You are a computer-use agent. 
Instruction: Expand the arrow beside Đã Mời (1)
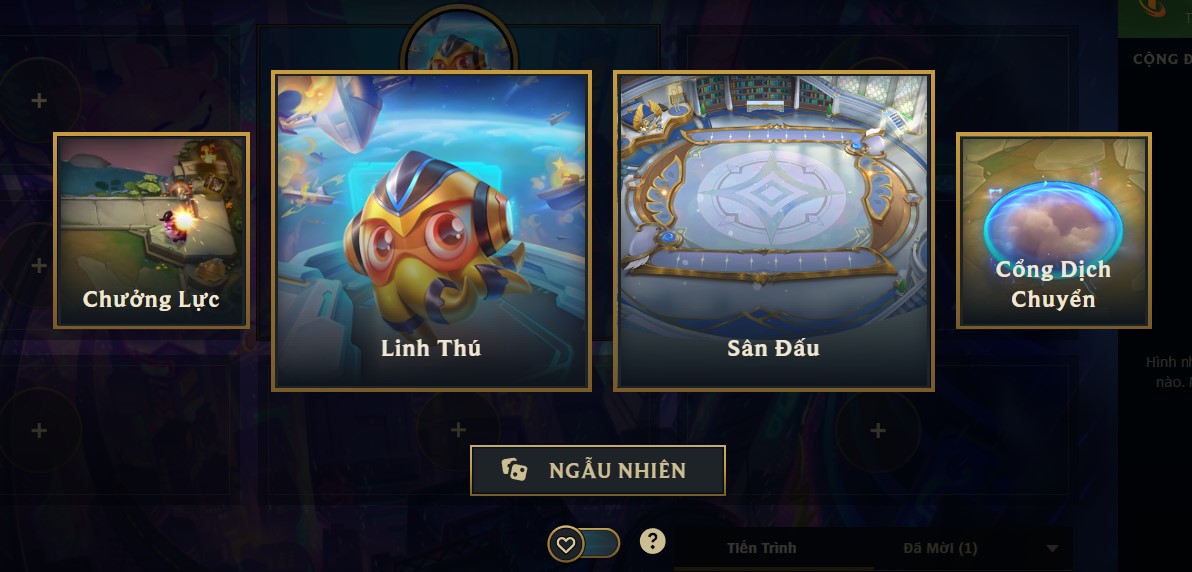coord(1052,548)
